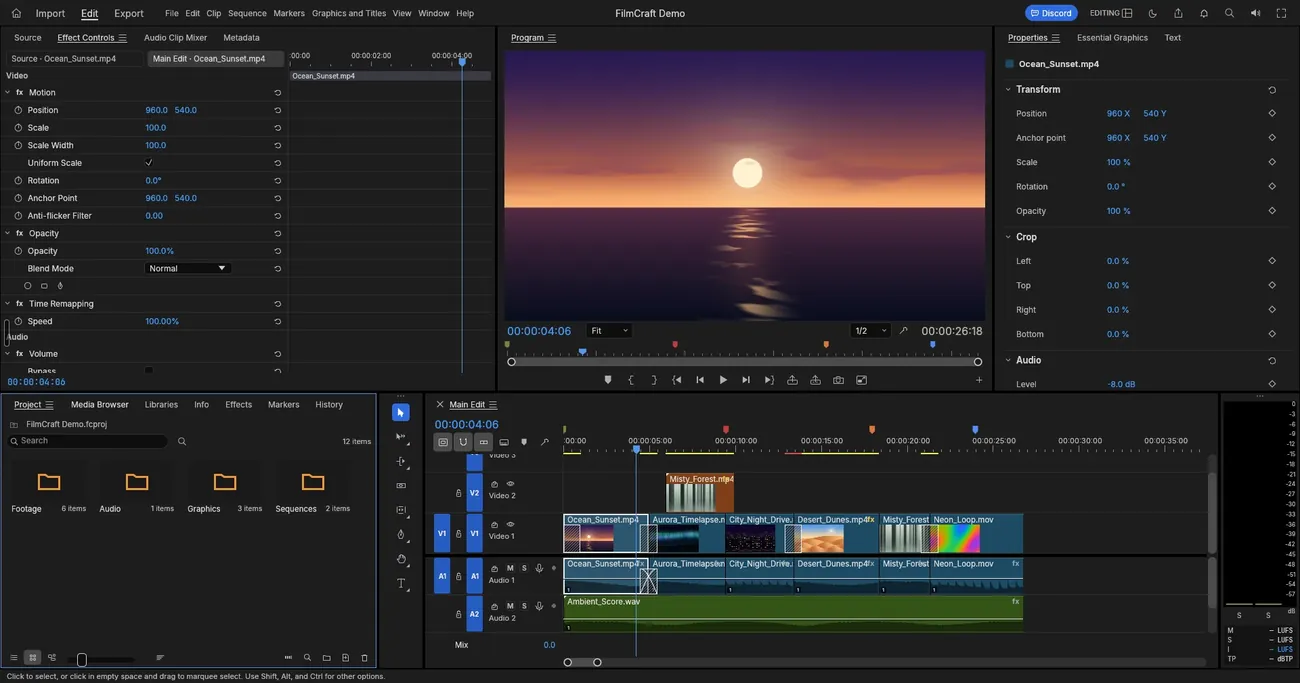Switch to Audio Clip Mixer tab

coord(175,38)
